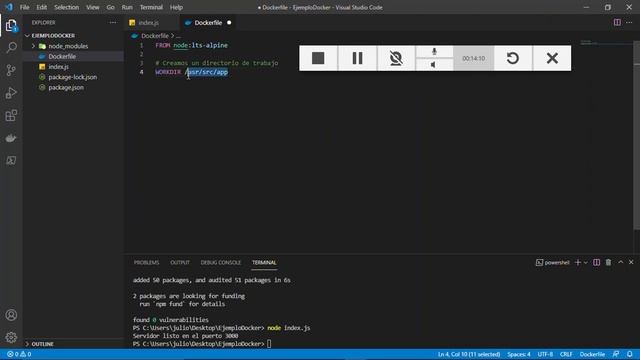Close the recorder toolbar with X

point(552,58)
